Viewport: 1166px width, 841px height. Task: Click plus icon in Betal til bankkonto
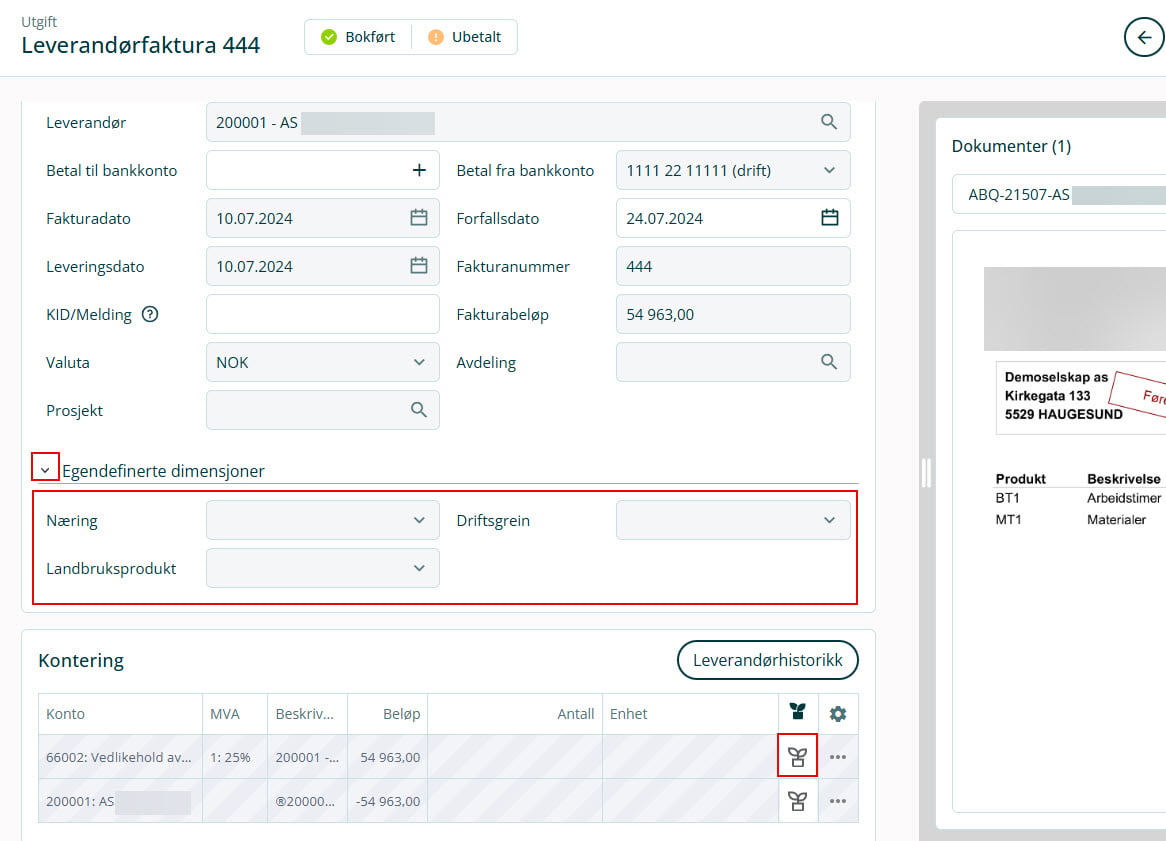pos(419,170)
